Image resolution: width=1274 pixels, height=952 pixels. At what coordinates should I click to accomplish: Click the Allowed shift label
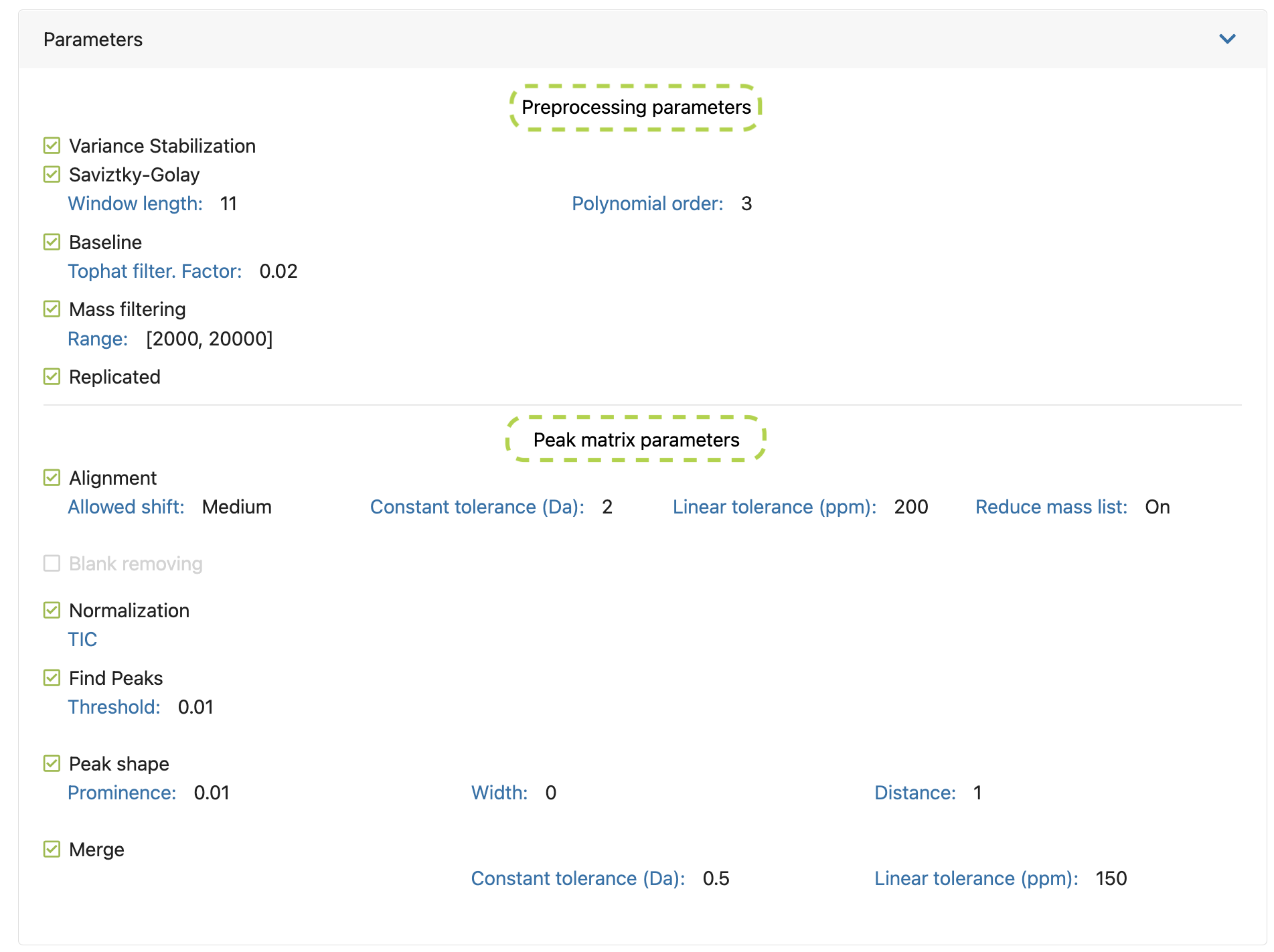[126, 507]
